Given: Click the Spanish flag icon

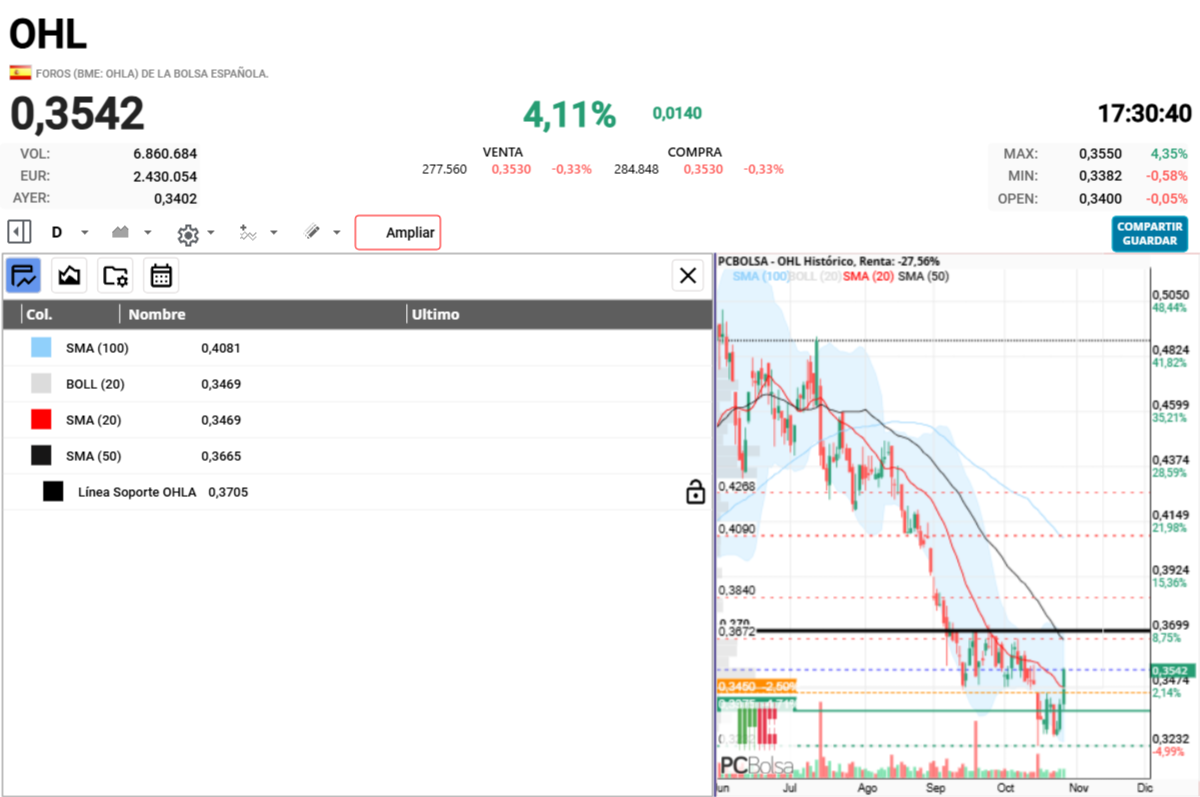Looking at the screenshot, I should pyautogui.click(x=20, y=73).
